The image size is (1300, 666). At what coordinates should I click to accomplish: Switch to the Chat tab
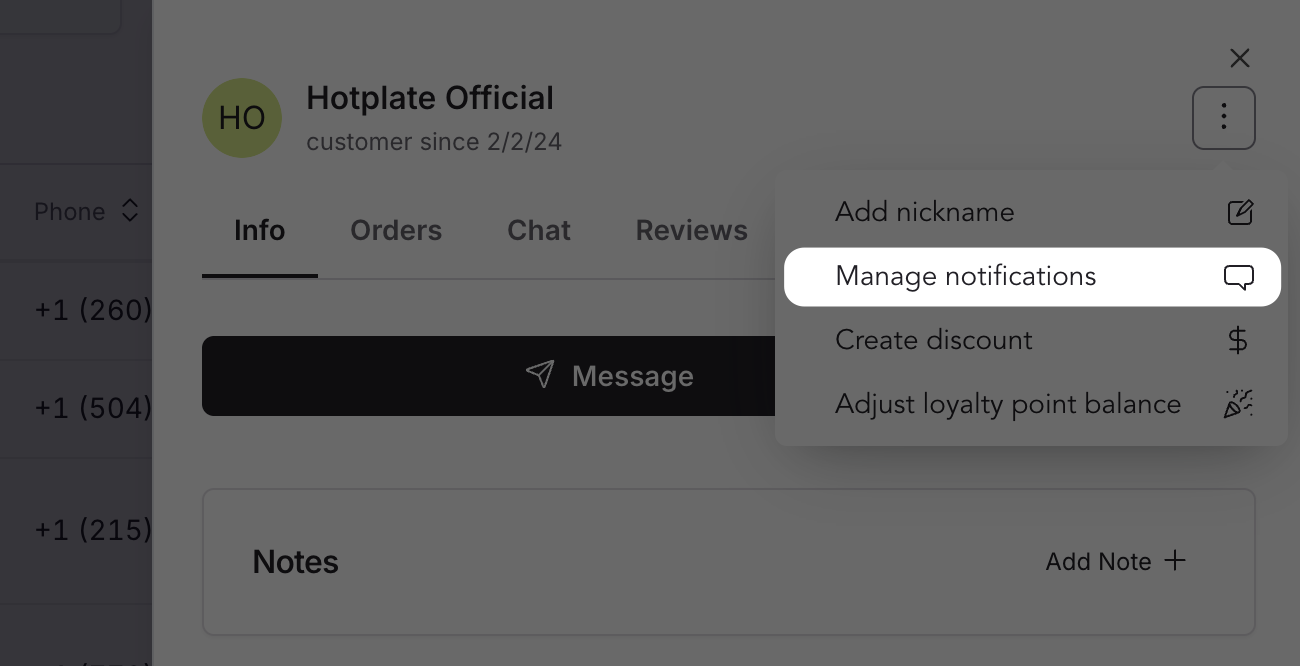point(538,230)
